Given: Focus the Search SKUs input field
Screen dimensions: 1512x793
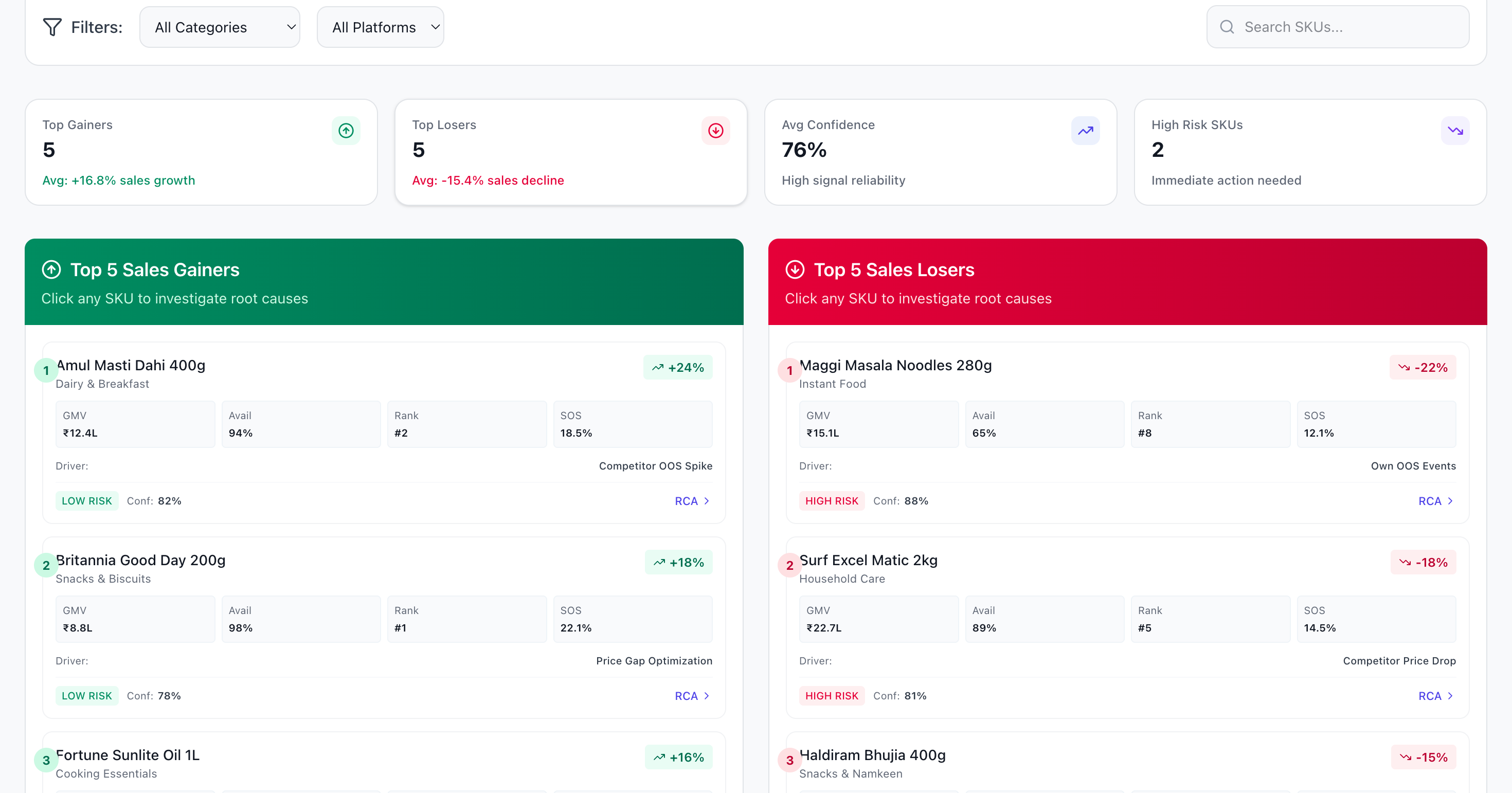Looking at the screenshot, I should [1338, 27].
